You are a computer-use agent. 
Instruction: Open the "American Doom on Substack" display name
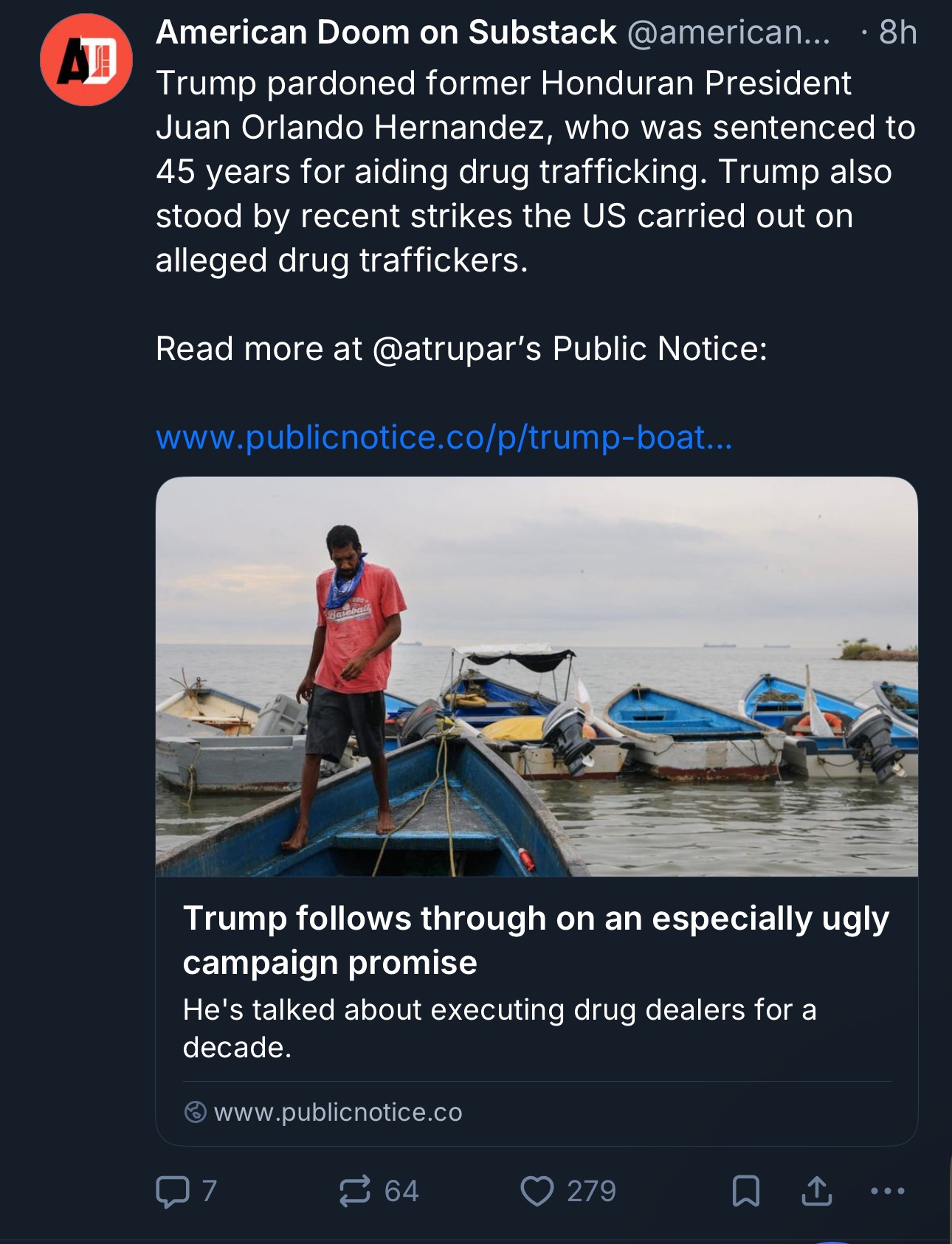pos(386,32)
